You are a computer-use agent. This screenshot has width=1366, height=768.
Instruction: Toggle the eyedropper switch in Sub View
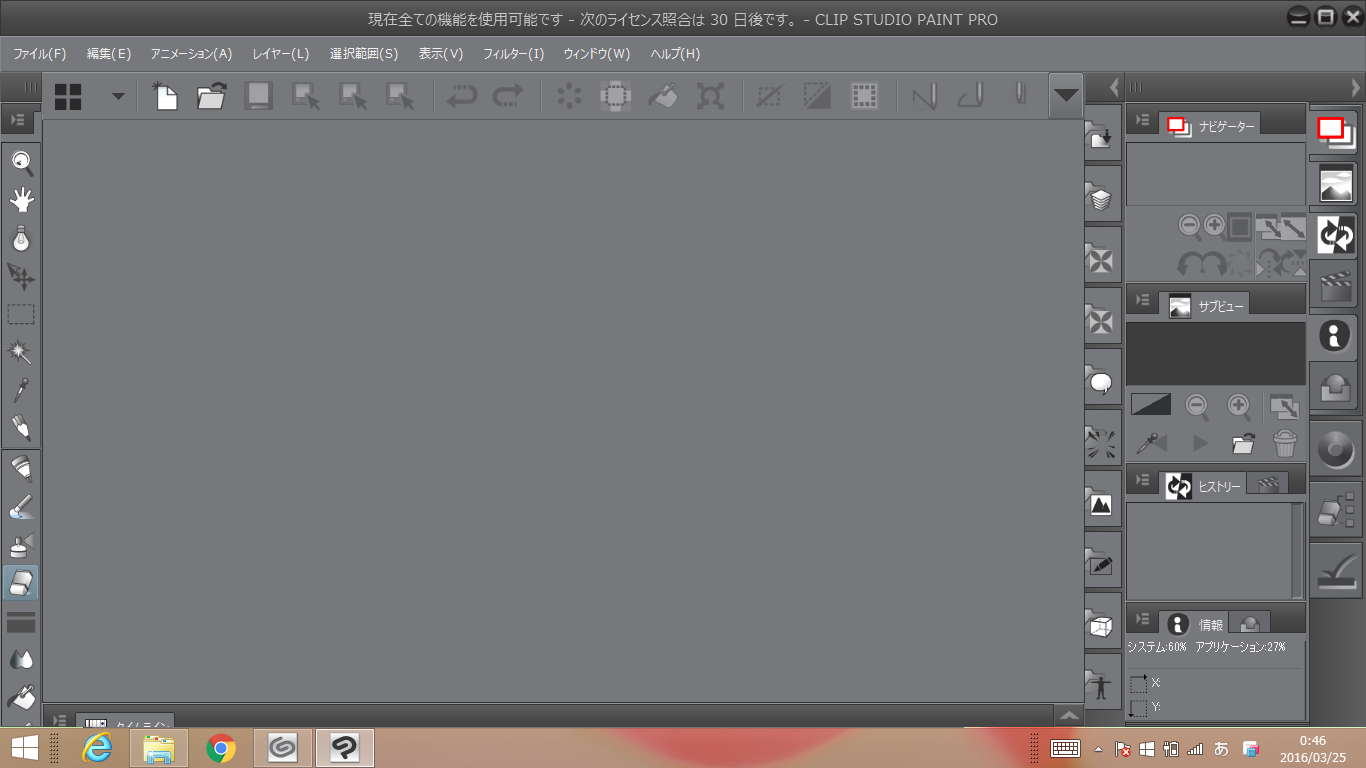(x=1151, y=442)
